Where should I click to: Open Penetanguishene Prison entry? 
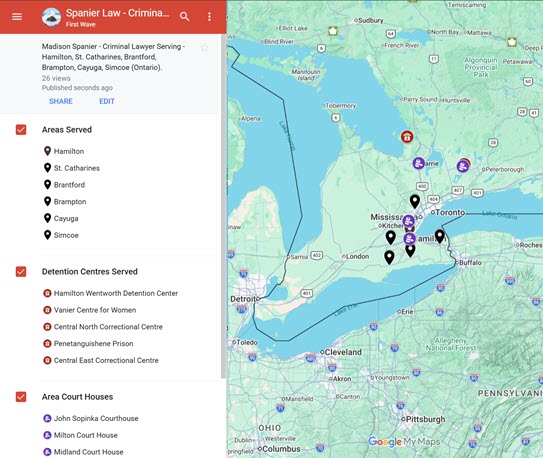[88, 344]
